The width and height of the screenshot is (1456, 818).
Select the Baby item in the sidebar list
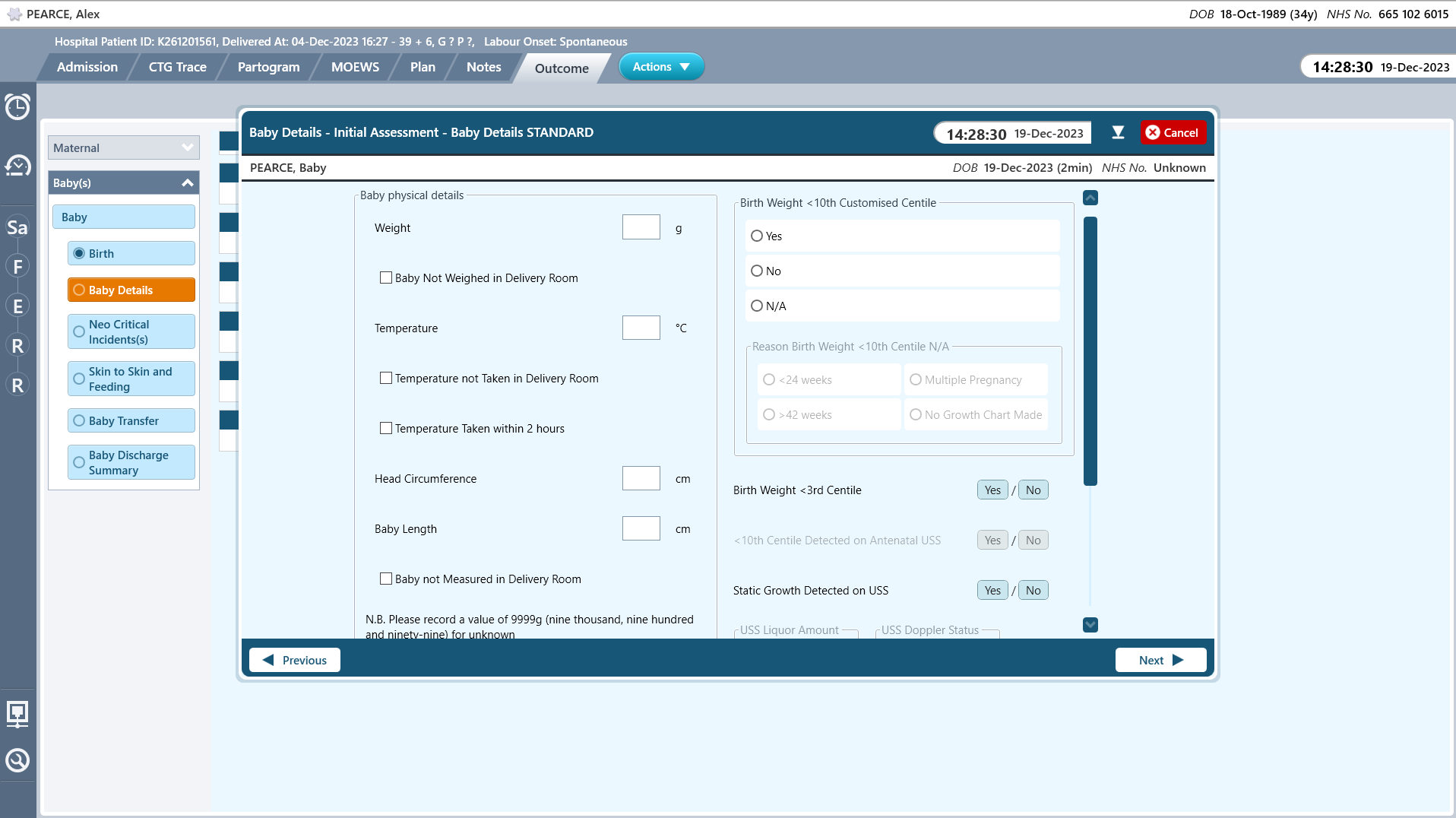coord(124,217)
